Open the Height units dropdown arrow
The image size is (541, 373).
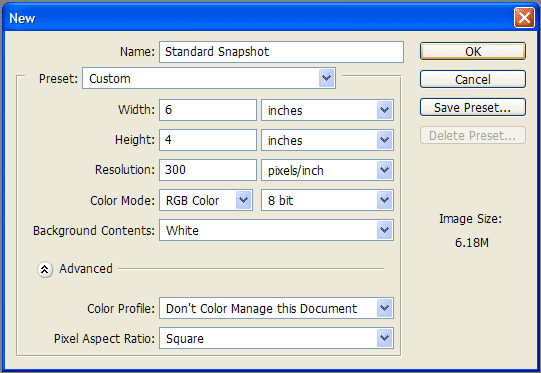(x=385, y=140)
